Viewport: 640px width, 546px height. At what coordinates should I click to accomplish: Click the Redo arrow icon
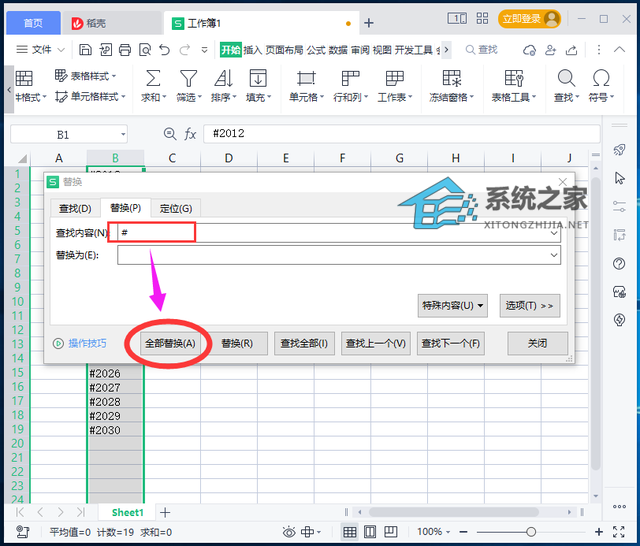coord(185,50)
